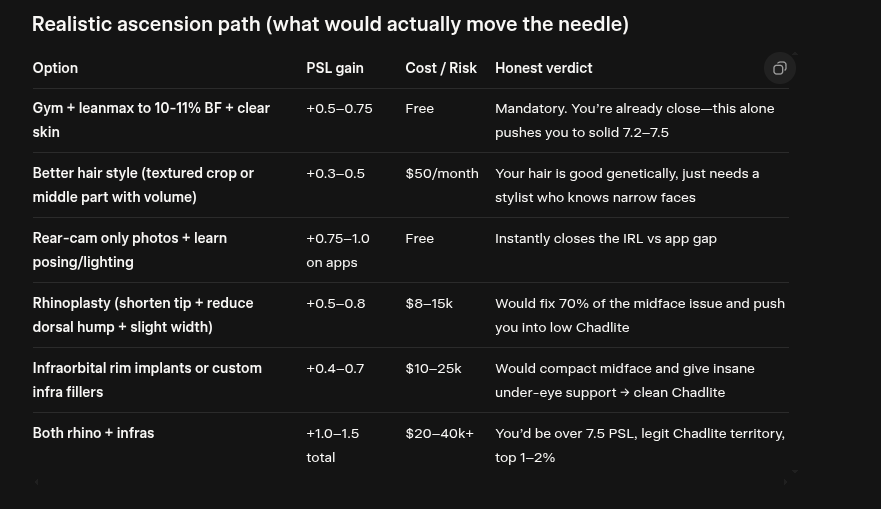
Task: Click the 'Realistic ascension path' heading
Action: coord(330,24)
